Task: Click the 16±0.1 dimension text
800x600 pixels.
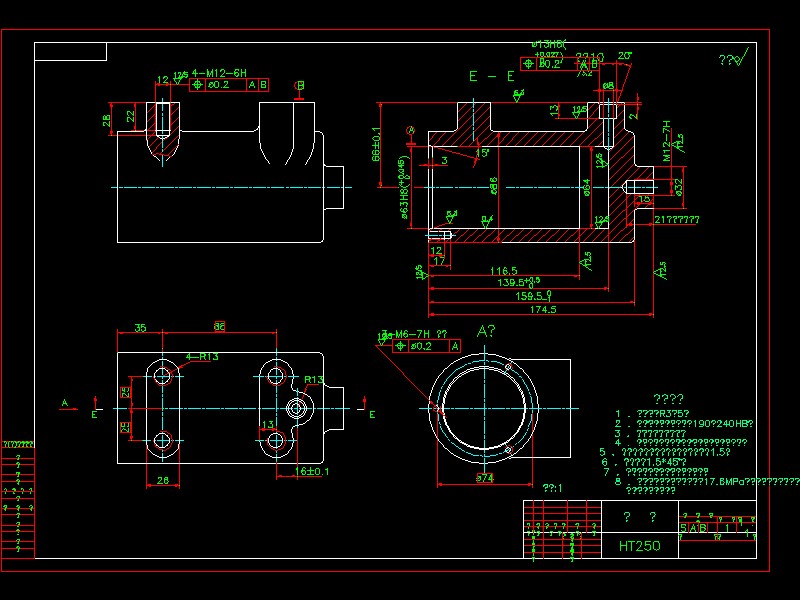Action: tap(312, 471)
